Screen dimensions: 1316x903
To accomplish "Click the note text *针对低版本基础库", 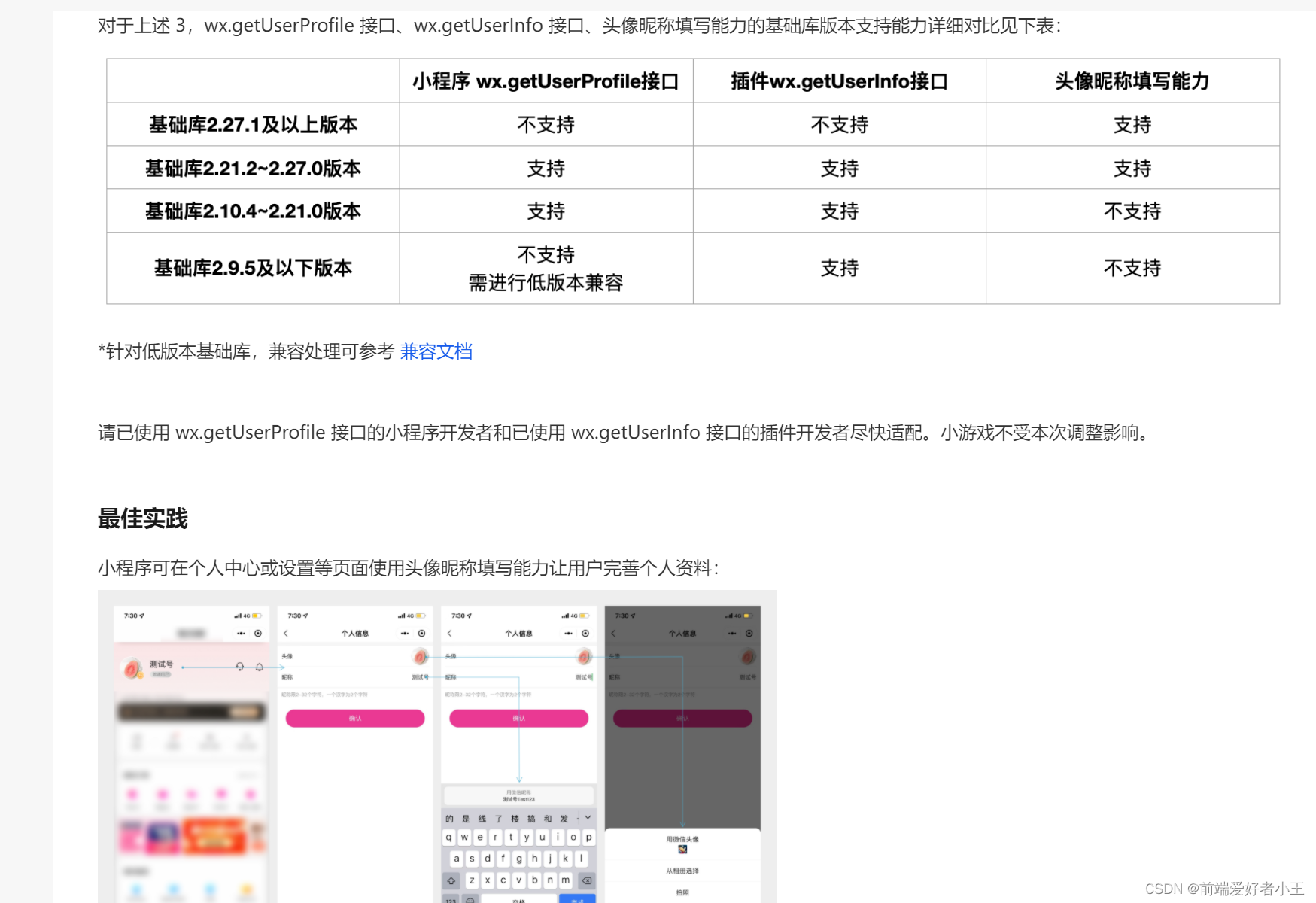I will point(246,351).
